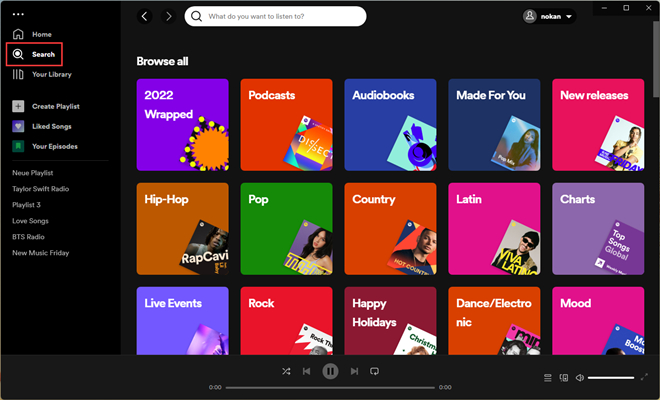Open the Mood category card
Viewport: 660px width, 400px height.
tap(598, 321)
